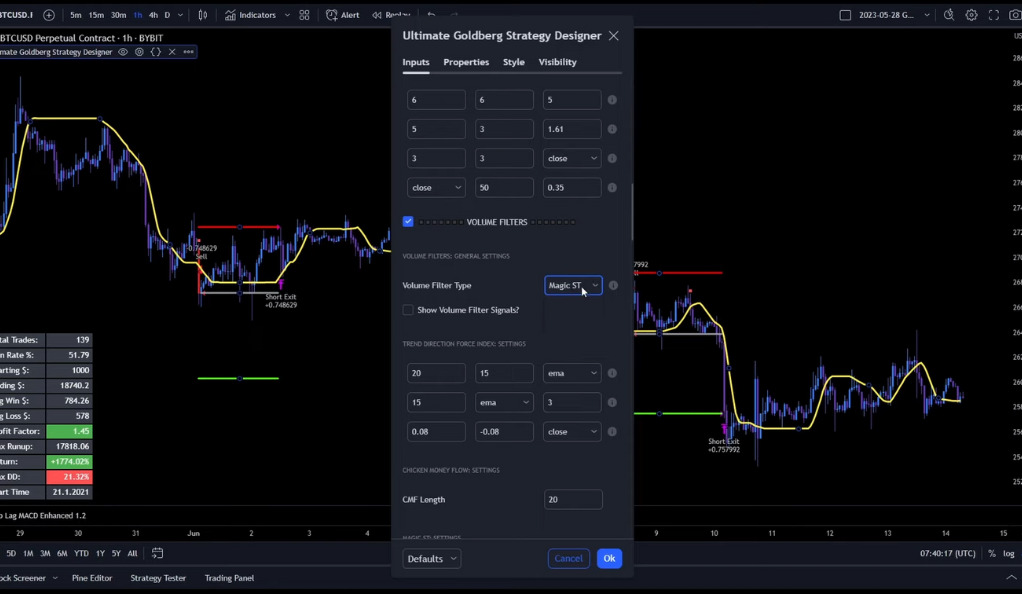This screenshot has height=594, width=1022.
Task: Show info for first row with 6, 6, 5
Action: point(612,100)
